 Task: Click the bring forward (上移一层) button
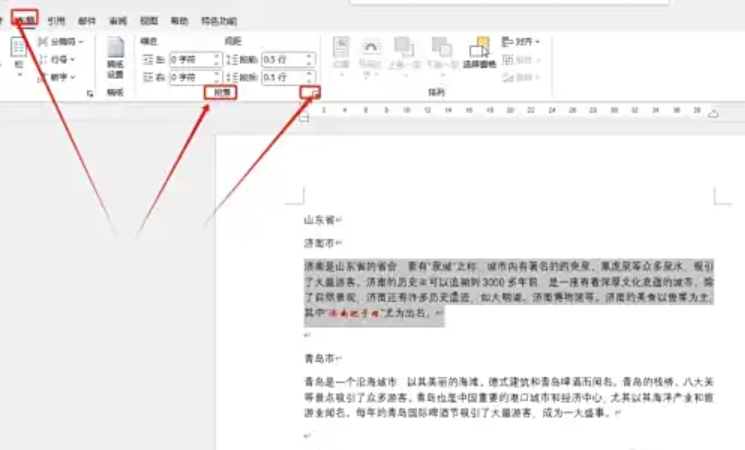coord(404,56)
